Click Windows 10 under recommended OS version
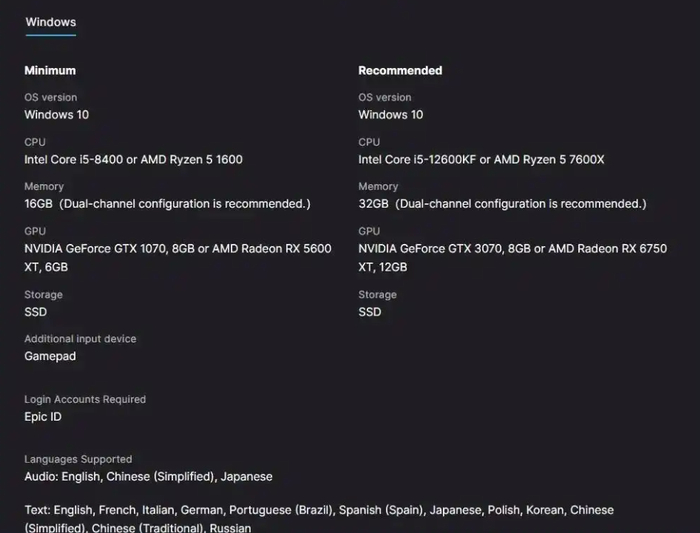Screen dimensions: 700x533 [x=391, y=115]
